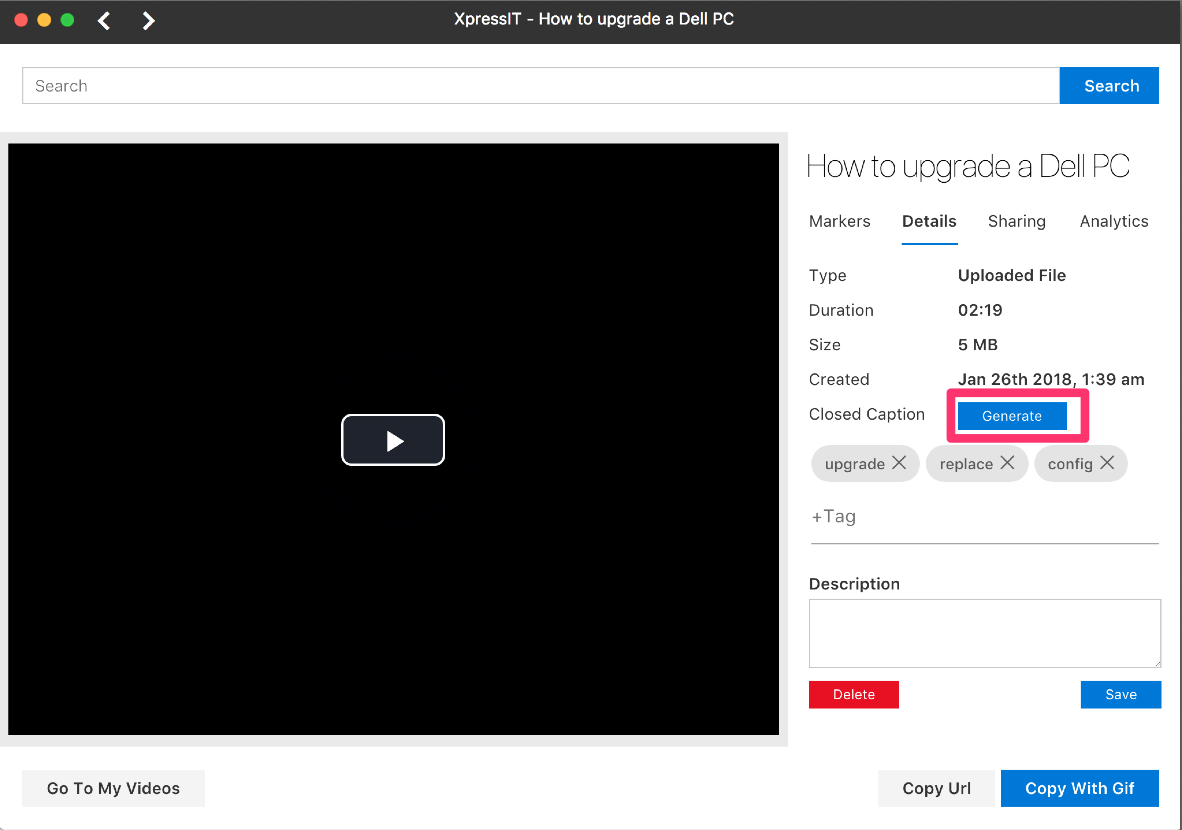The width and height of the screenshot is (1182, 830).
Task: Click inside the Description text area
Action: [x=984, y=633]
